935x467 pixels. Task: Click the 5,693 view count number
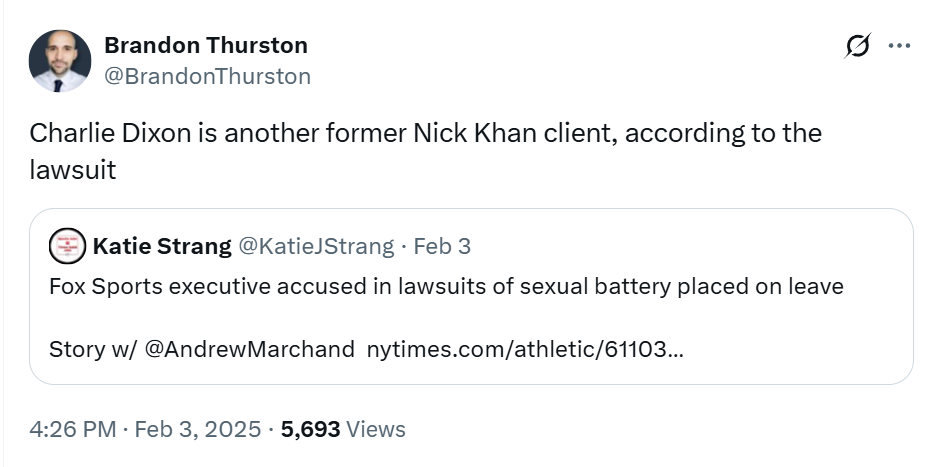tap(310, 429)
